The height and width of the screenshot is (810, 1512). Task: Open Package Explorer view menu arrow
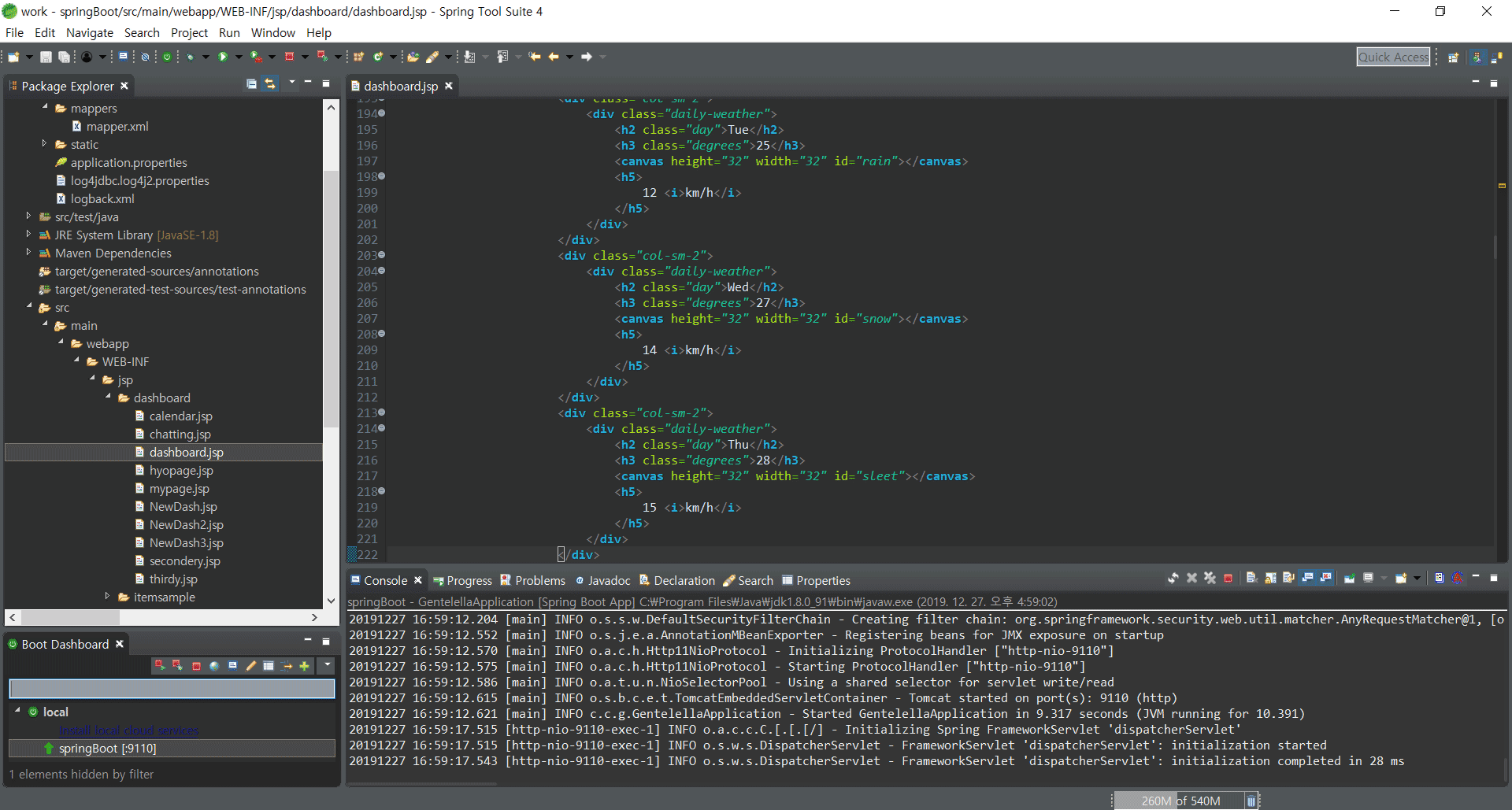click(x=292, y=83)
